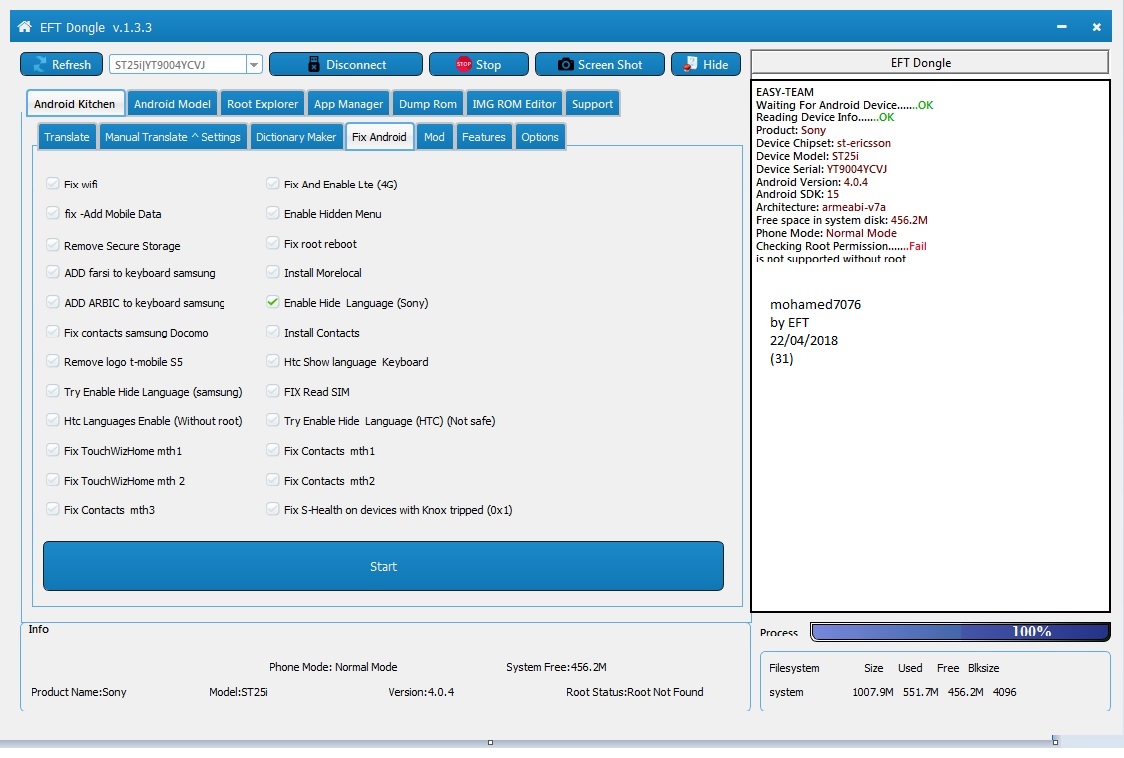
Task: Click the red Stop button
Action: pos(478,65)
